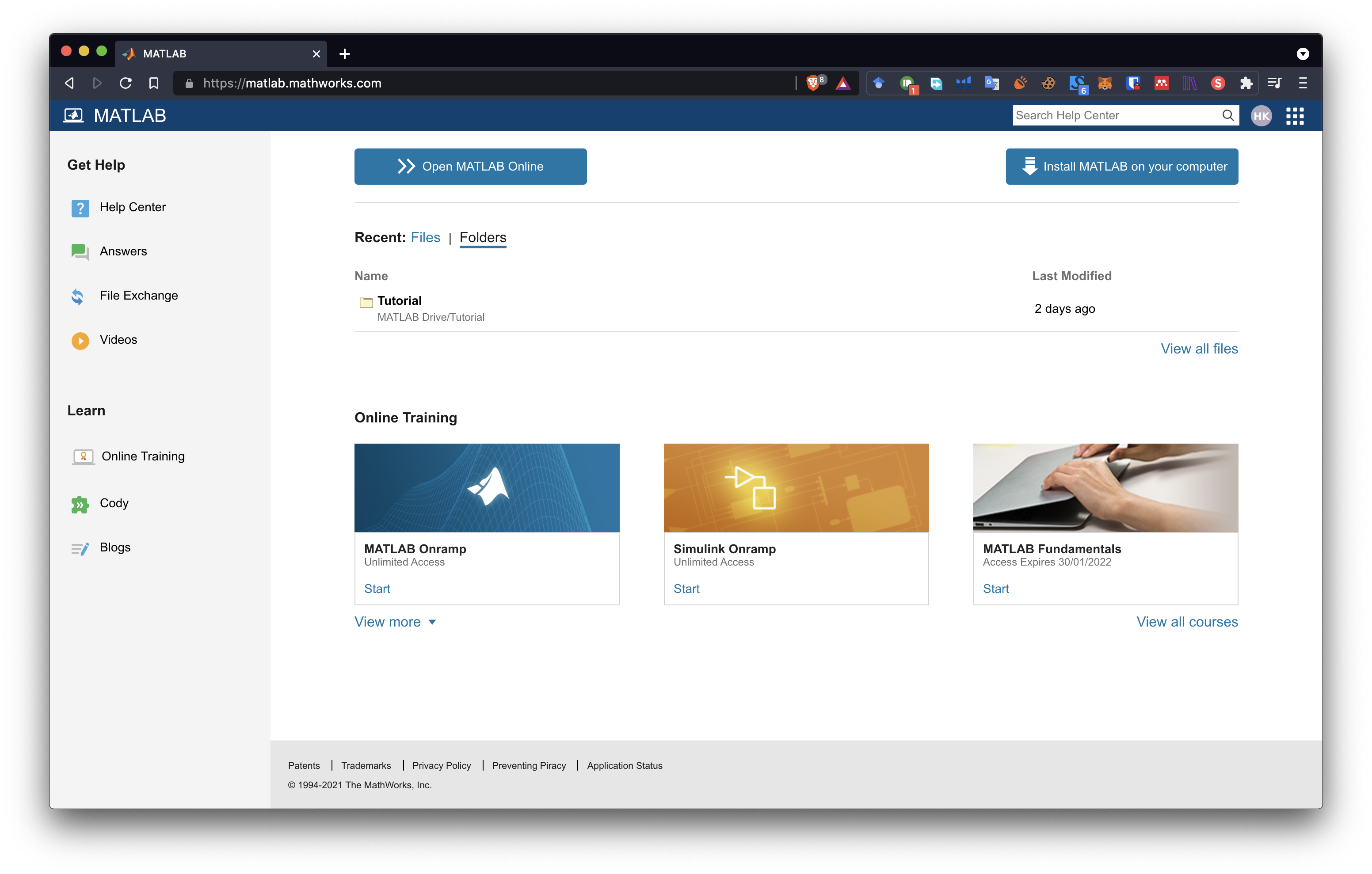
Task: Click the Answers speech bubble icon
Action: click(x=80, y=251)
